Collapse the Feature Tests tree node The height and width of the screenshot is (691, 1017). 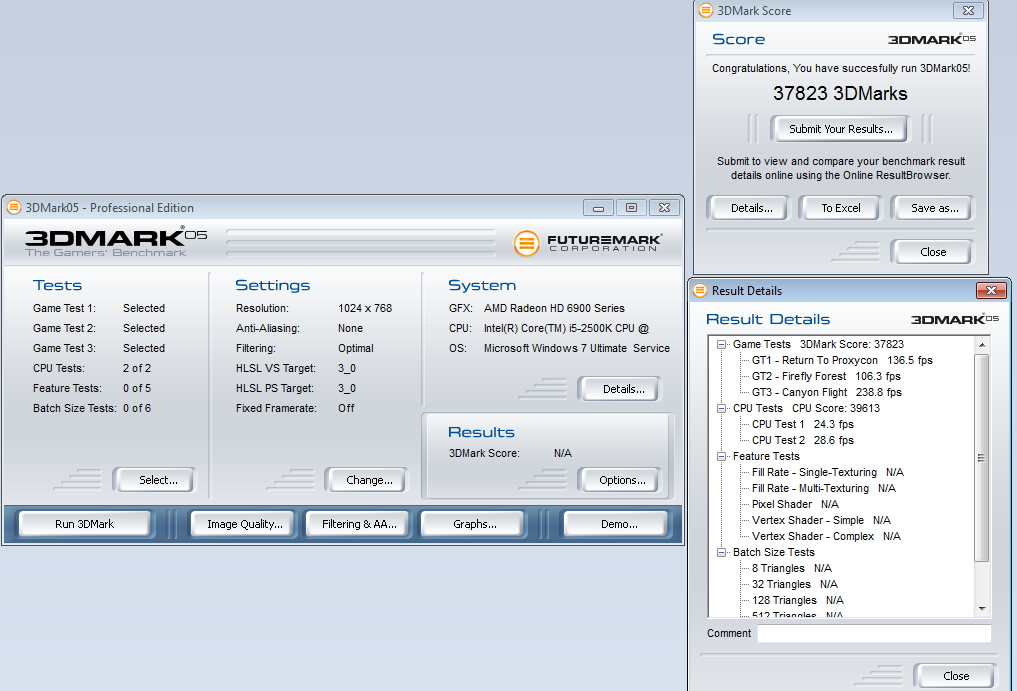click(721, 456)
